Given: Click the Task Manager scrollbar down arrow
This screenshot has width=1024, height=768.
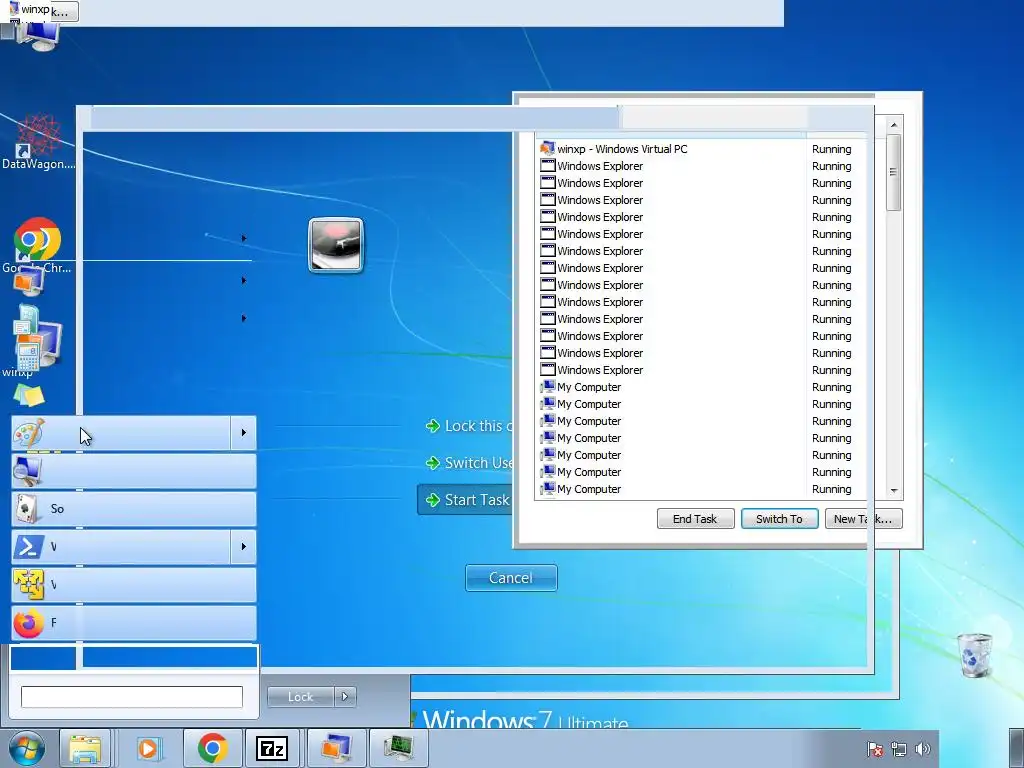Looking at the screenshot, I should pyautogui.click(x=894, y=490).
